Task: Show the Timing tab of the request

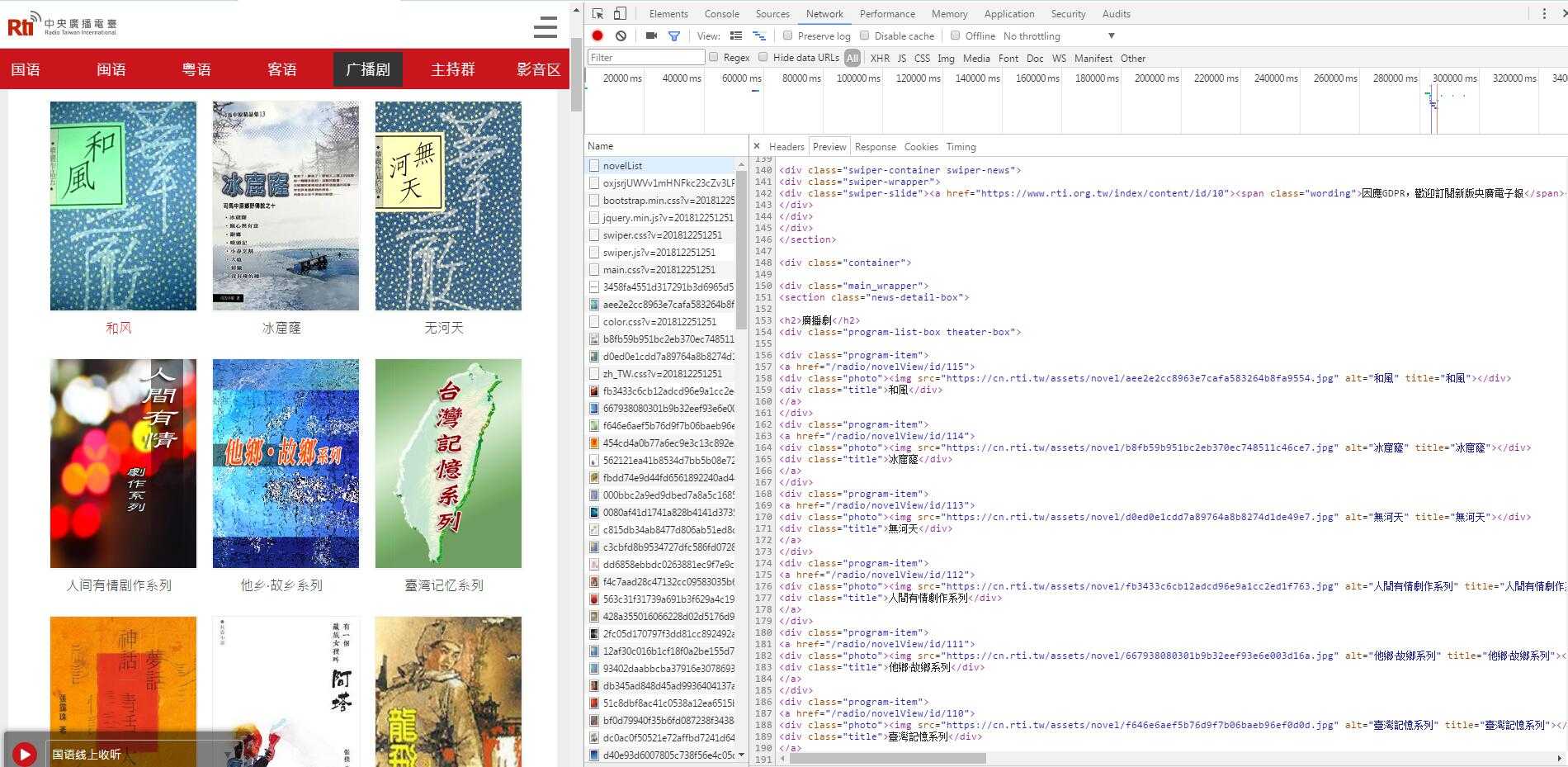Action: [x=961, y=146]
